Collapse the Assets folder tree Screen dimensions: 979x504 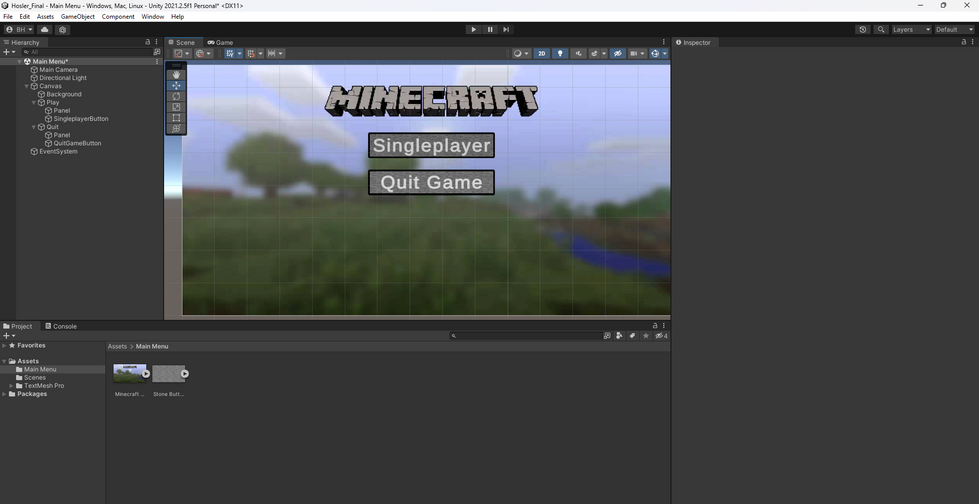4,361
